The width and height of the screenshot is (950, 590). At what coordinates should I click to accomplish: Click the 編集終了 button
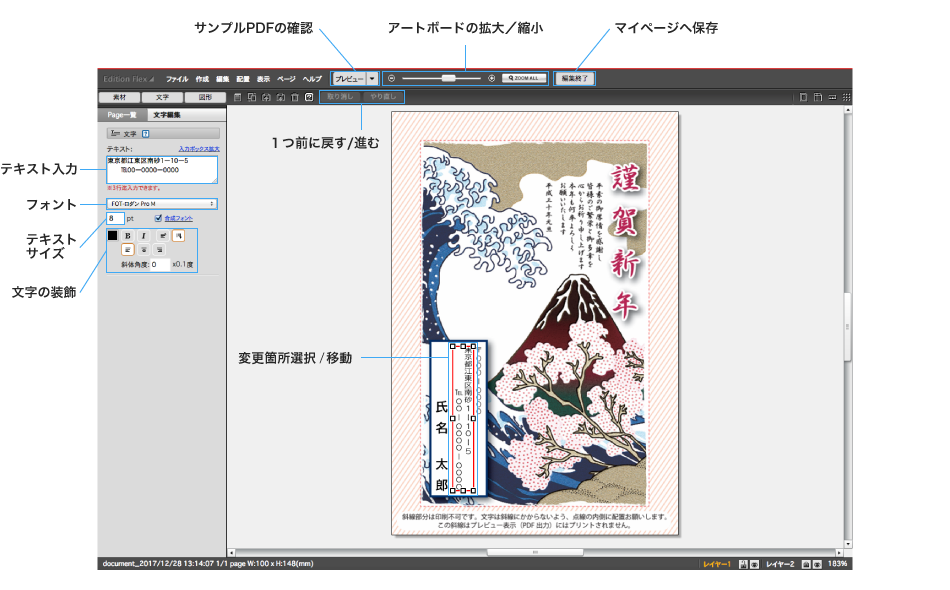click(x=574, y=78)
